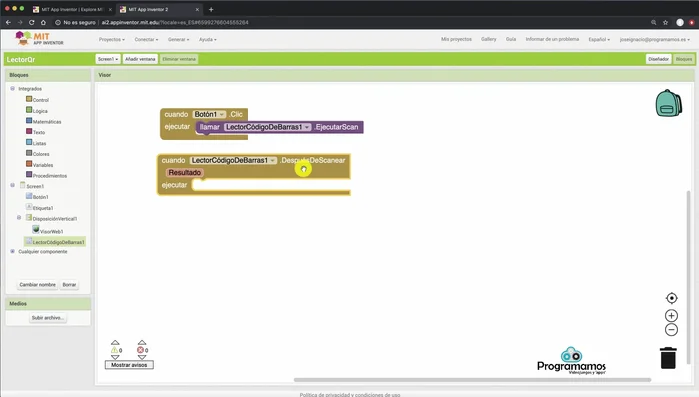Open the account email dropdown
The image size is (699, 397).
[654, 39]
